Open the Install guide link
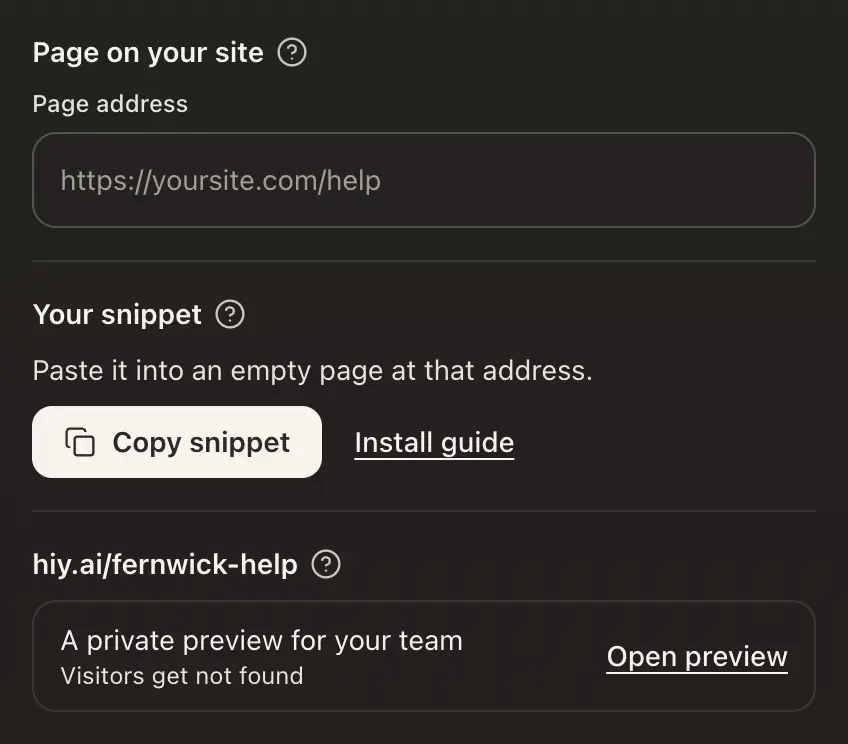 tap(434, 443)
